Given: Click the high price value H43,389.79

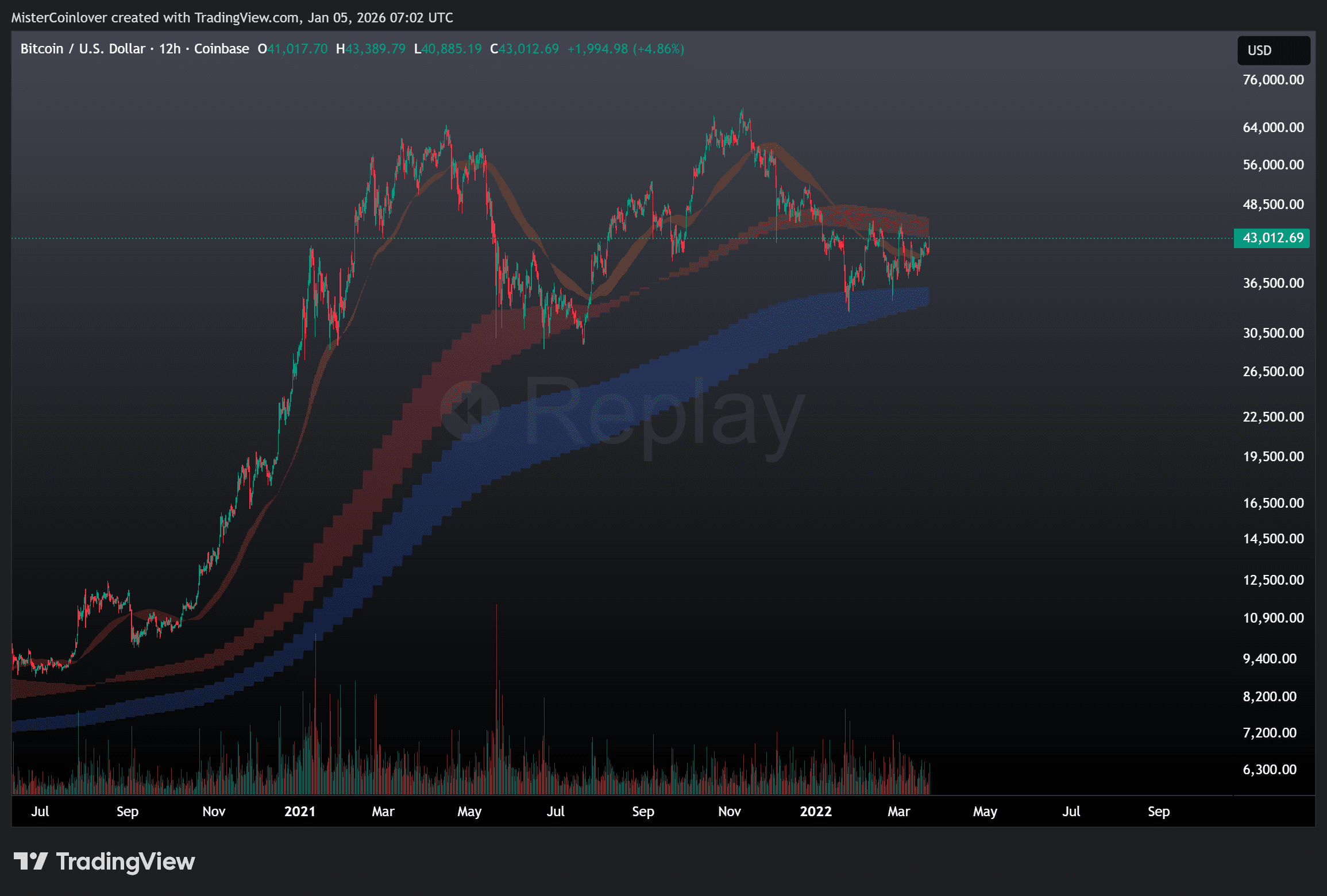Looking at the screenshot, I should [x=371, y=49].
